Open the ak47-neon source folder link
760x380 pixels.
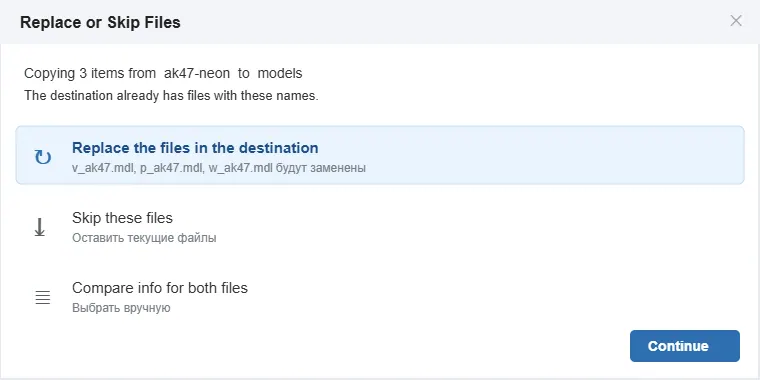197,73
